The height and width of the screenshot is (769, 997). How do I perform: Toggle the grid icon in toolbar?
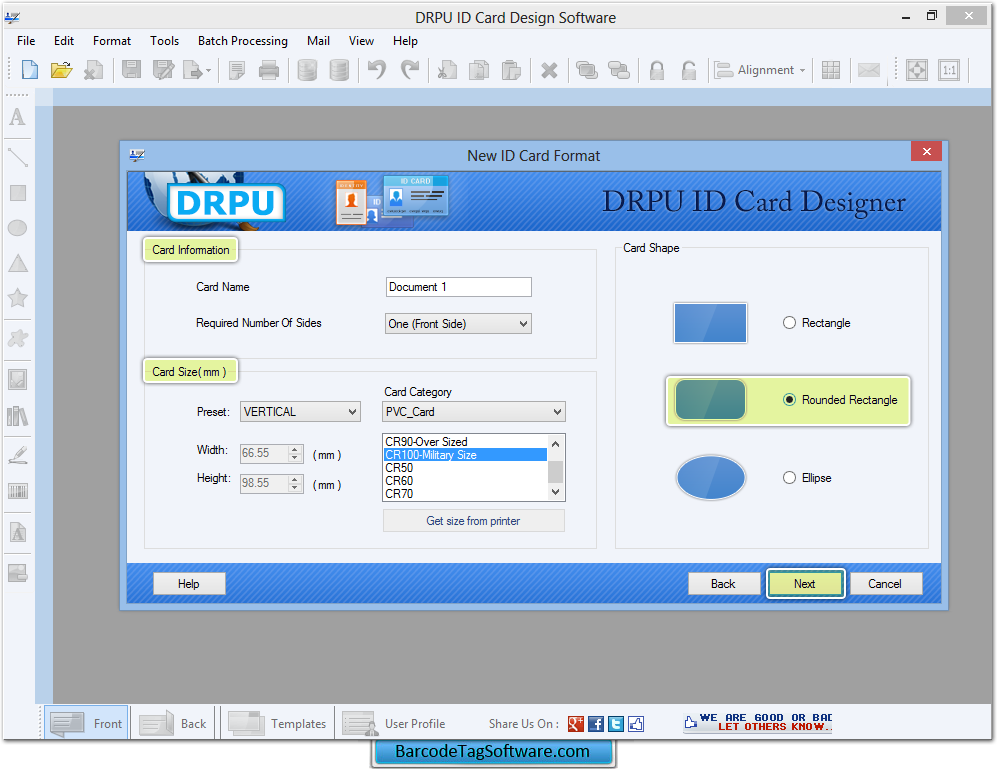pyautogui.click(x=831, y=70)
